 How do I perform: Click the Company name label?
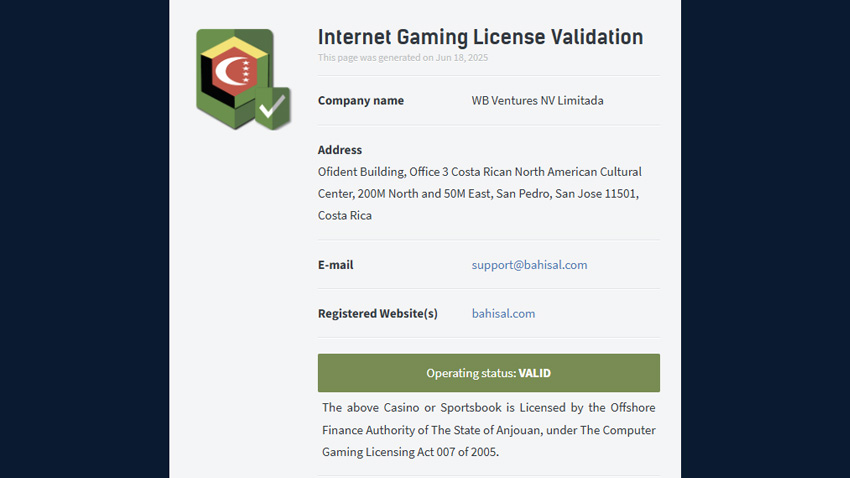[x=360, y=100]
